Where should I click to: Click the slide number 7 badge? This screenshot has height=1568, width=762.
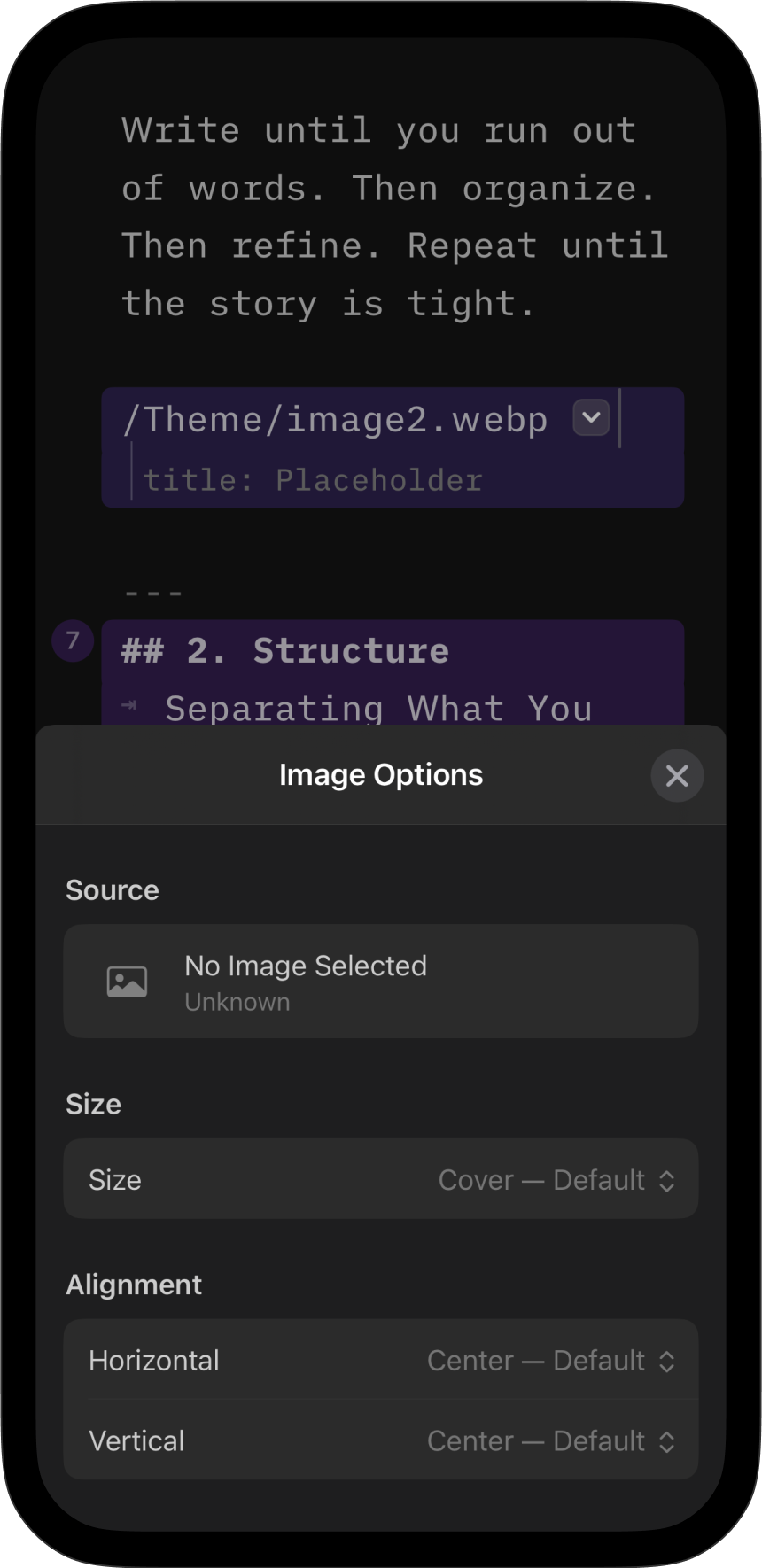click(73, 640)
